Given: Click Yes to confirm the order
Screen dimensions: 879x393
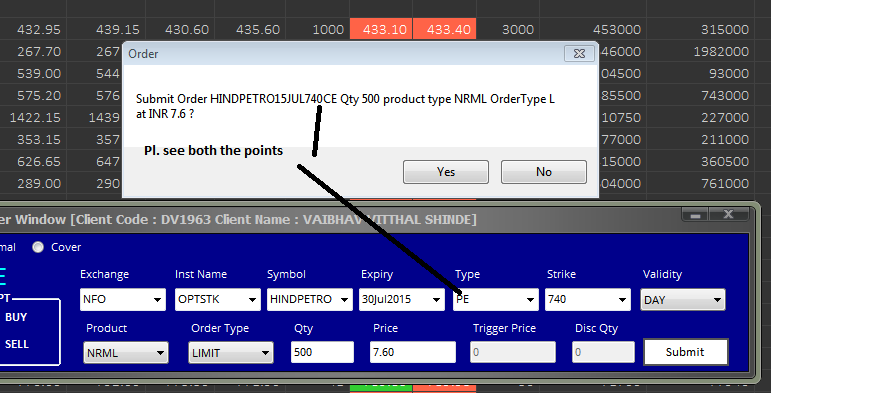Looking at the screenshot, I should [x=446, y=172].
